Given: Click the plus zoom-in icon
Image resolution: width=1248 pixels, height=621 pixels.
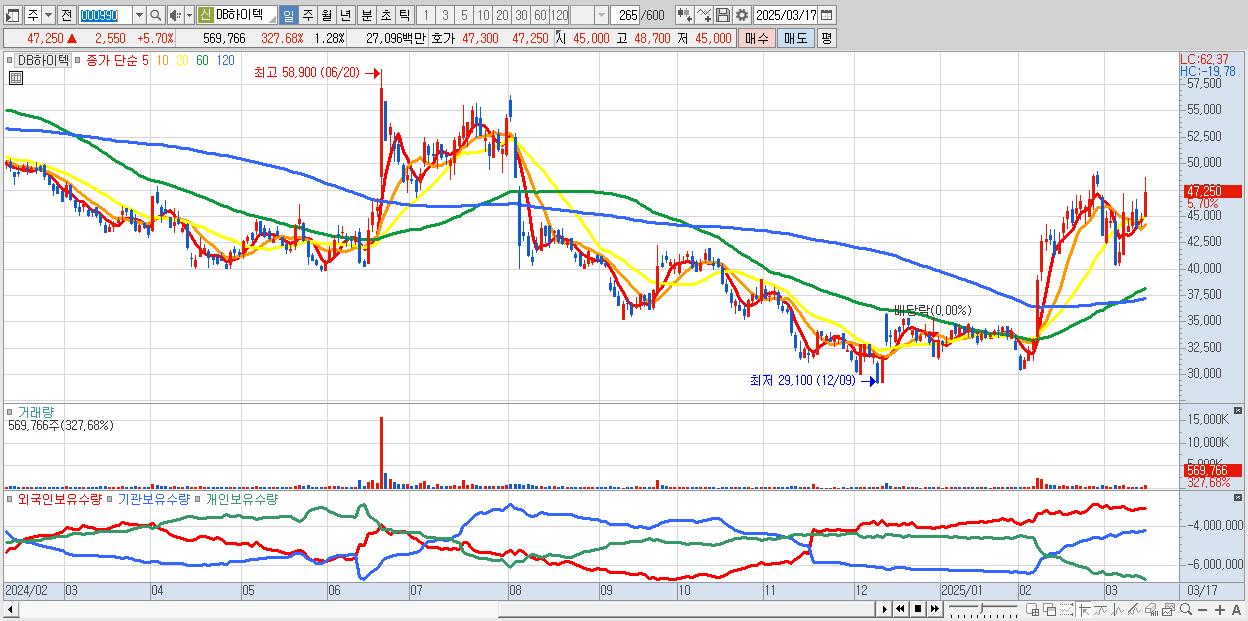Looking at the screenshot, I should point(1220,609).
